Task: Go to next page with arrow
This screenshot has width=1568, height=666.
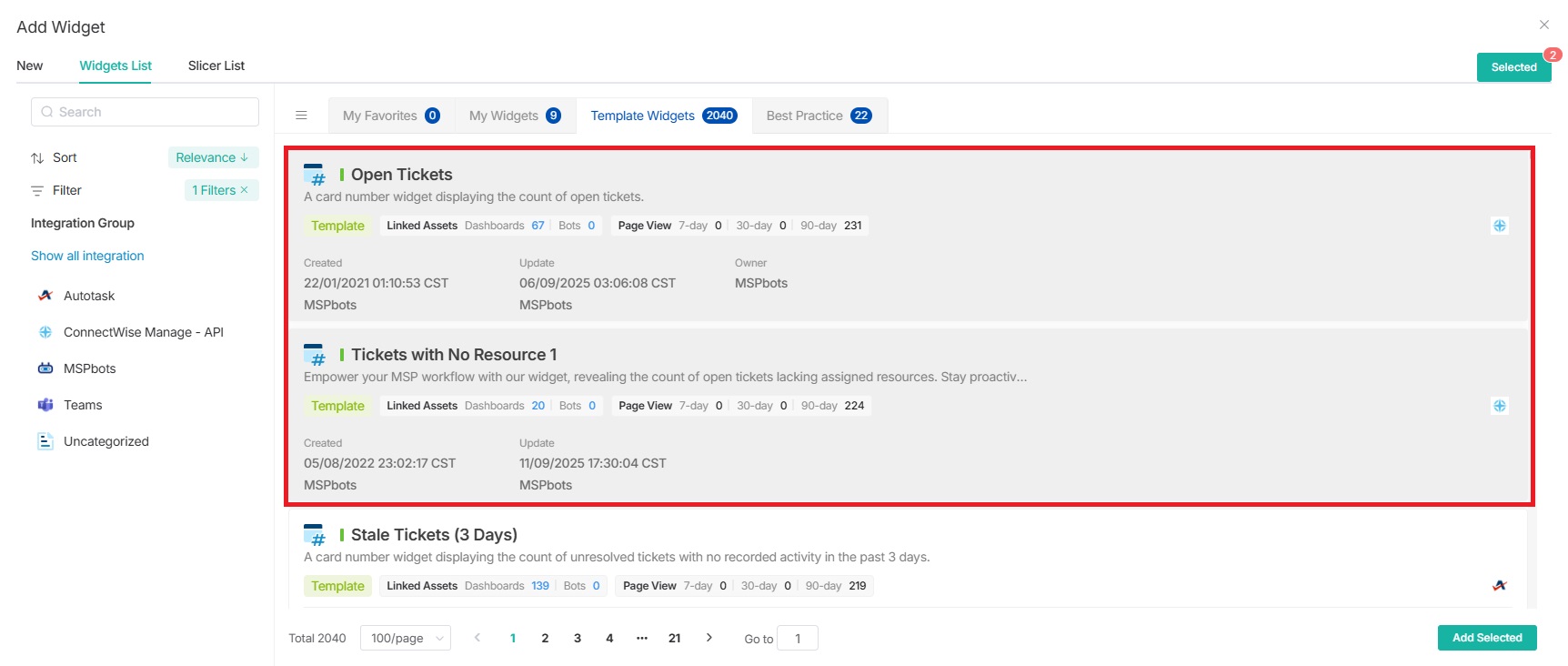Action: click(x=709, y=638)
